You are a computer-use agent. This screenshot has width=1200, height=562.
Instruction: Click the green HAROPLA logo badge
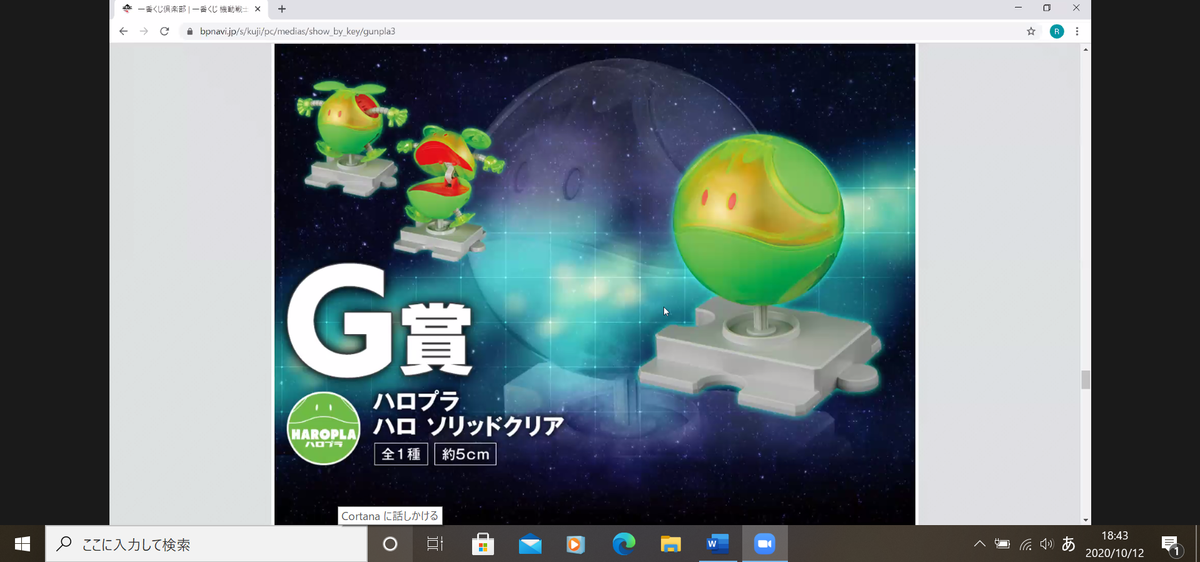(x=323, y=426)
